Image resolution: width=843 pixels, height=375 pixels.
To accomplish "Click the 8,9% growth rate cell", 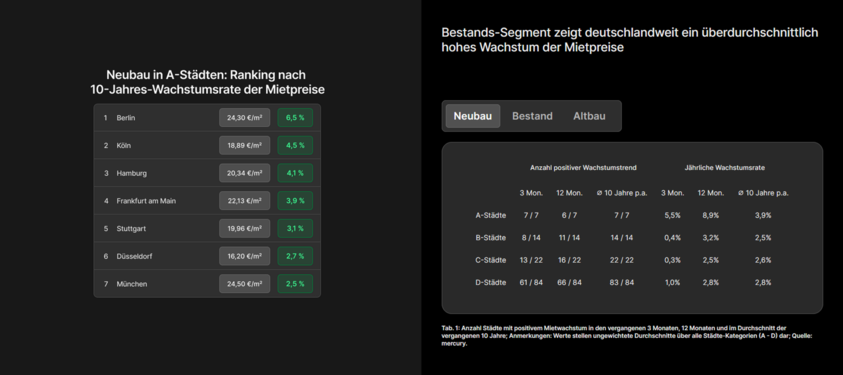I will coord(710,215).
